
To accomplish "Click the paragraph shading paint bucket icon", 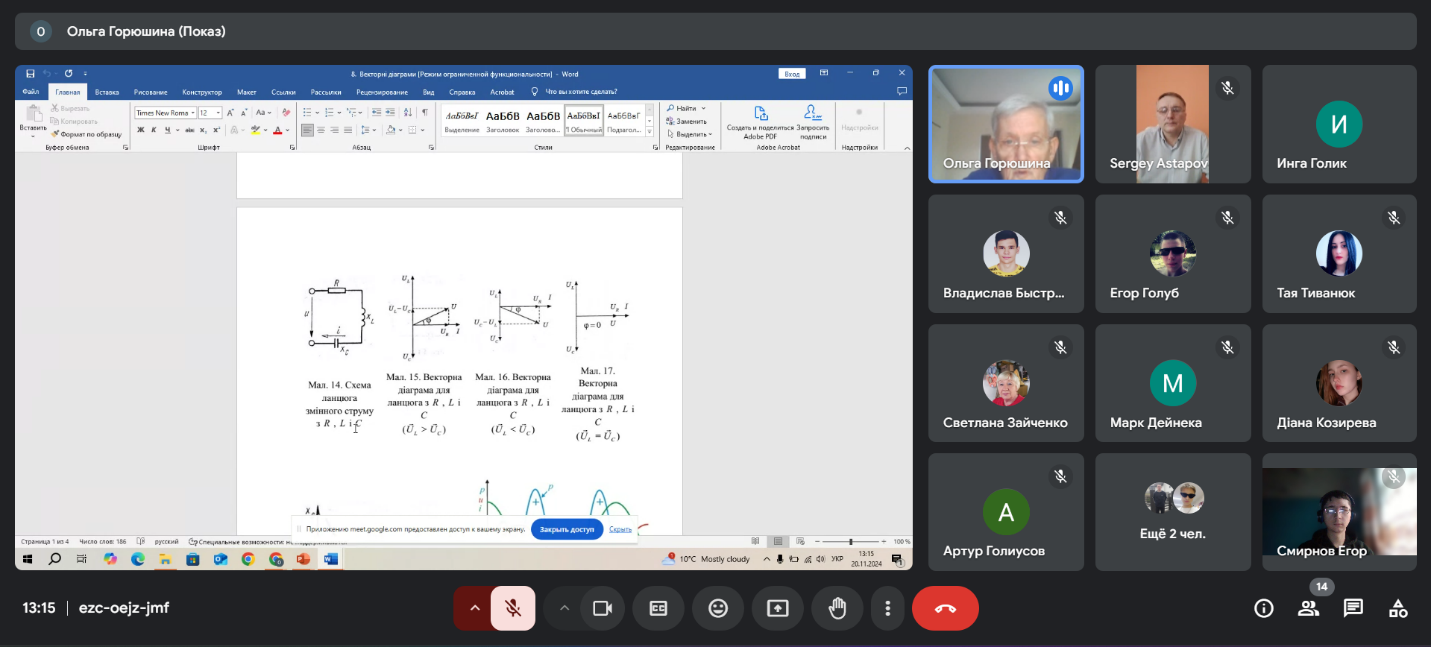I will 391,130.
